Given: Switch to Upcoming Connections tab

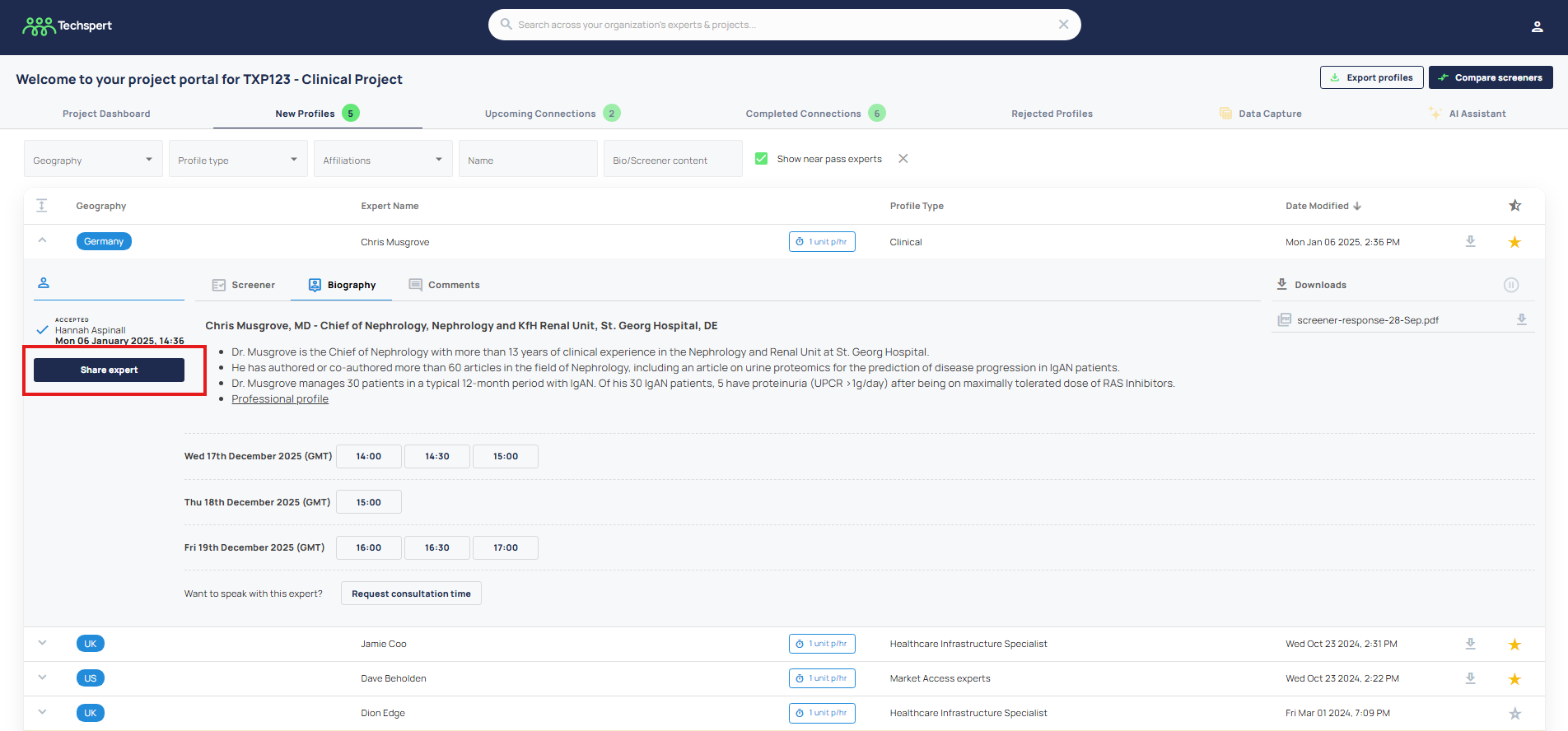Looking at the screenshot, I should coord(552,114).
